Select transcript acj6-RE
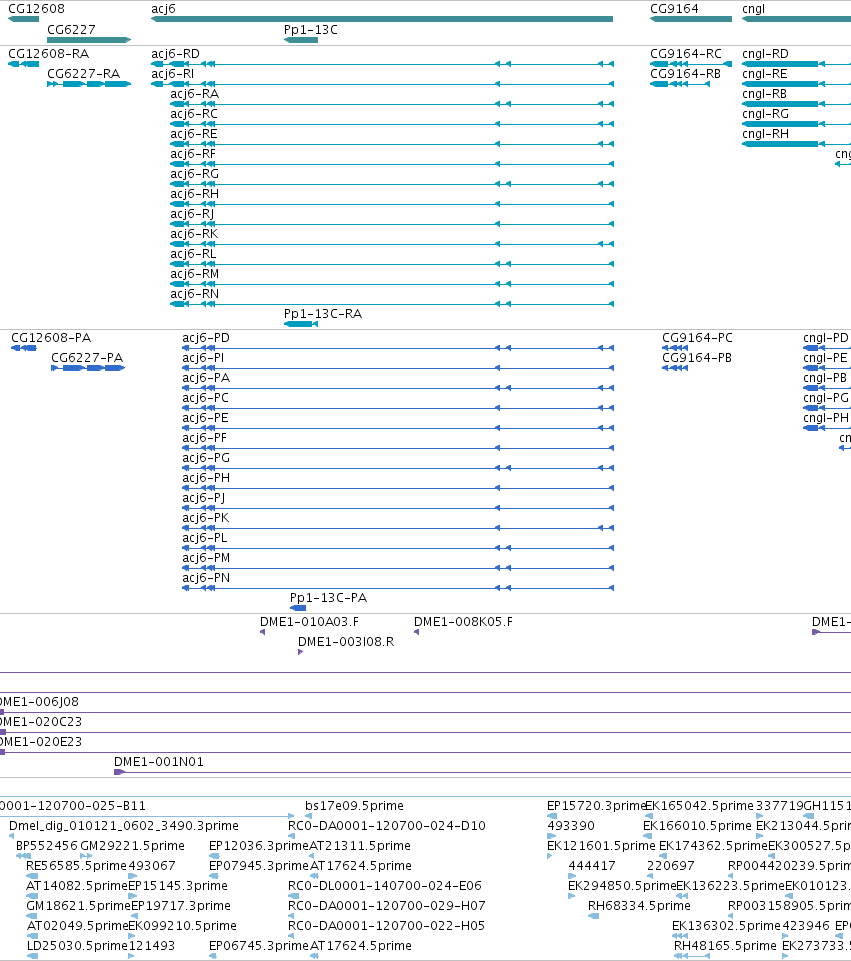Screen dimensions: 851x961 (x=392, y=144)
